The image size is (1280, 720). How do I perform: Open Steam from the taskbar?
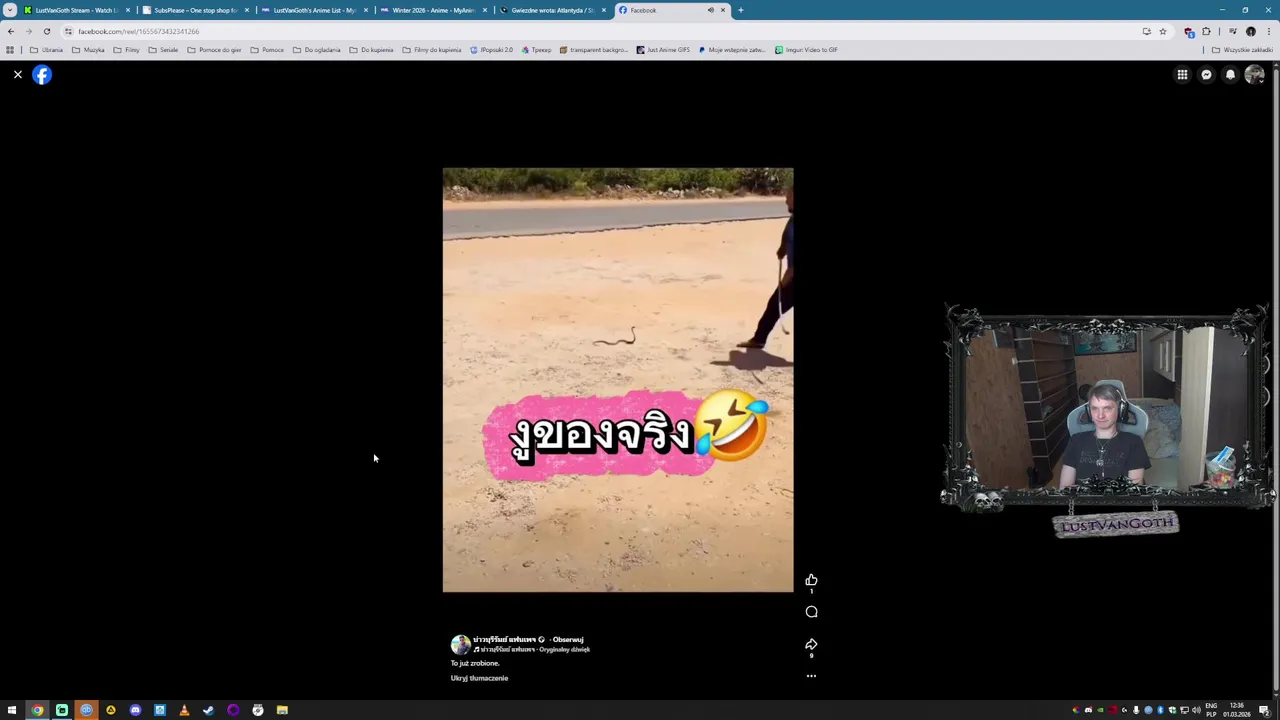coord(208,710)
